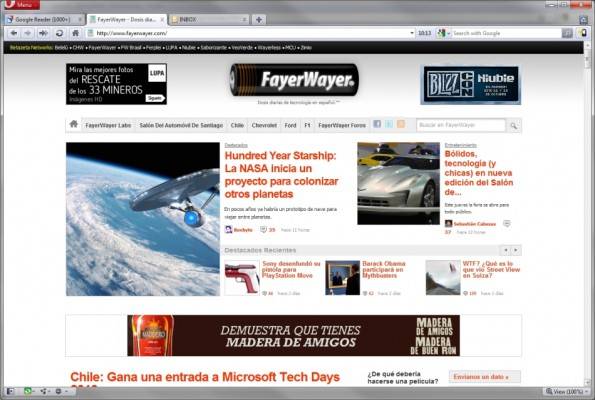Open the Opera Turbo status bar icon
The width and height of the screenshot is (595, 400).
[59, 391]
